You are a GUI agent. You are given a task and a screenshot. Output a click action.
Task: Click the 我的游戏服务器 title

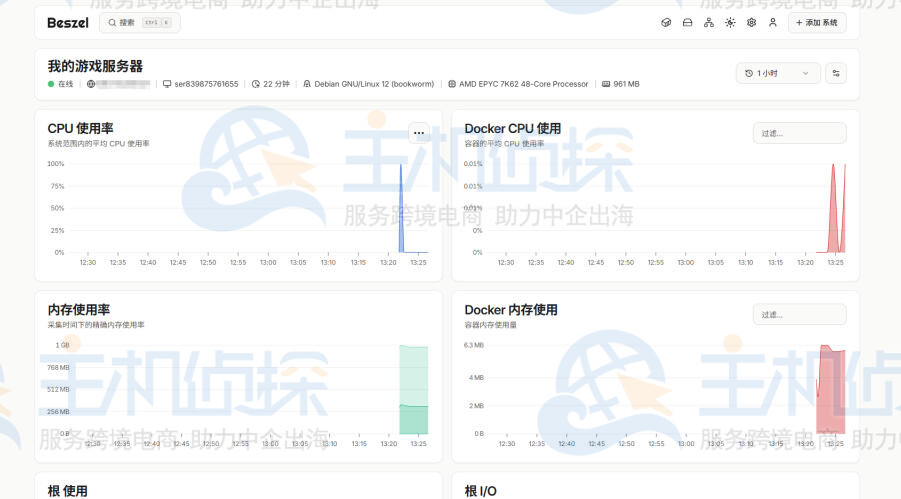[95, 66]
